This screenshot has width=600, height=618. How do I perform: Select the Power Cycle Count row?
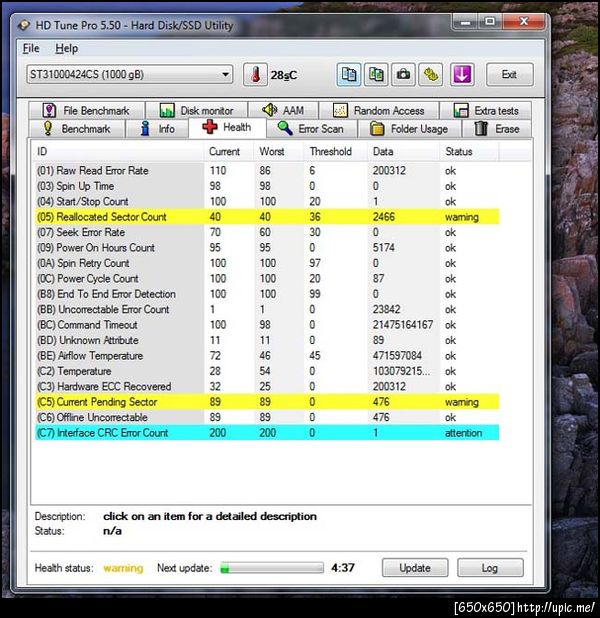tap(267, 279)
